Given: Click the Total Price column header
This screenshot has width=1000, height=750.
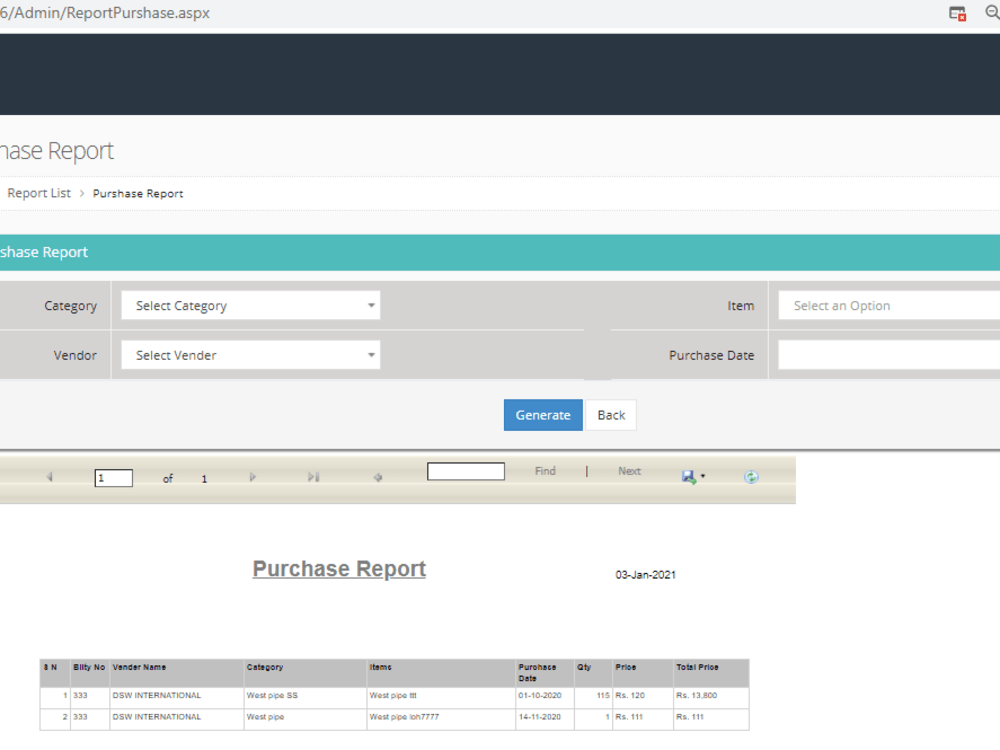Looking at the screenshot, I should pyautogui.click(x=697, y=667).
